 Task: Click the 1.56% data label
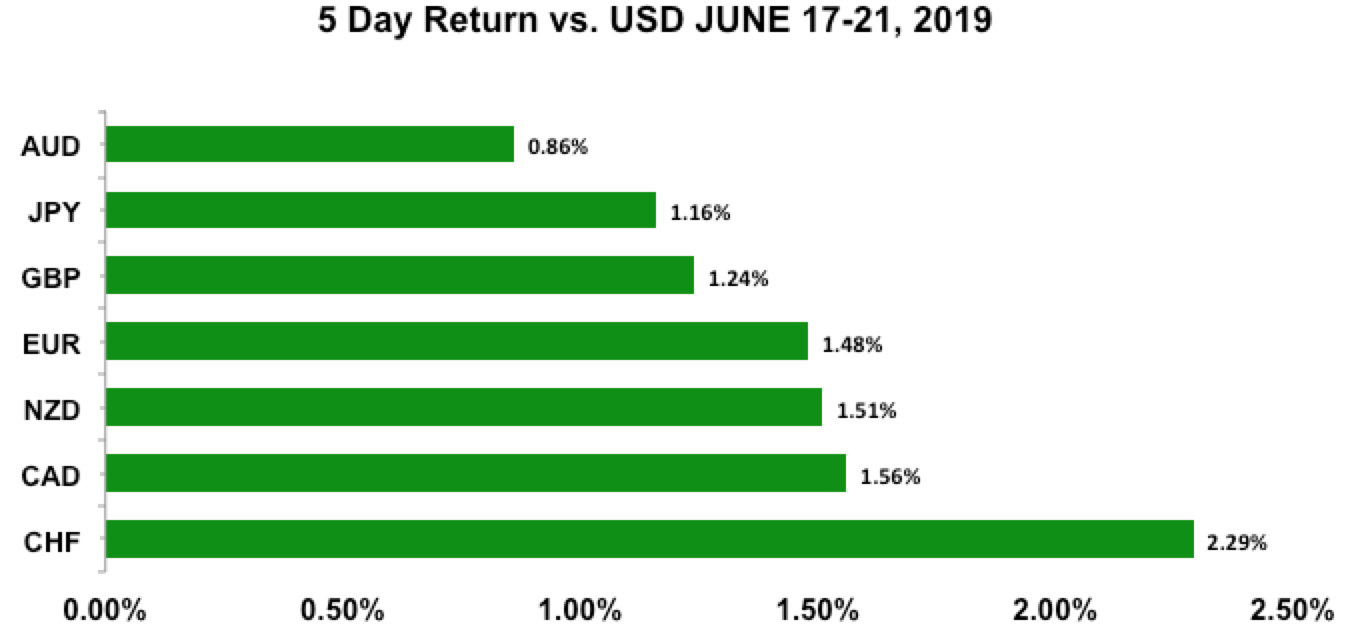pos(890,477)
